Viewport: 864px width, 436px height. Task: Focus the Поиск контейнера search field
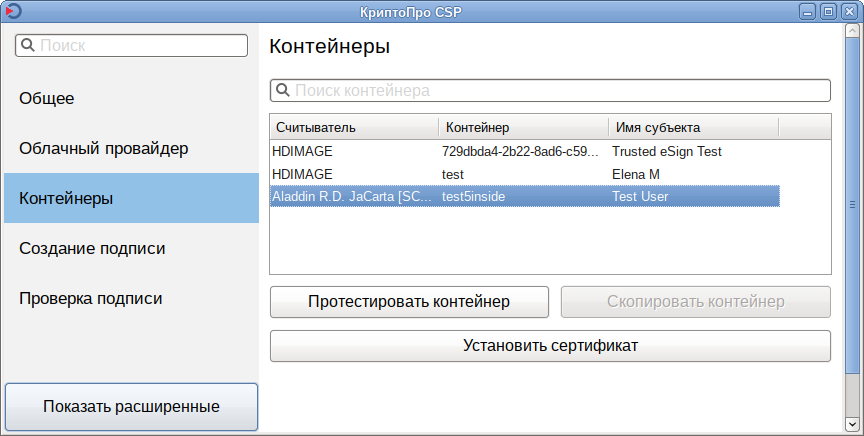click(550, 90)
